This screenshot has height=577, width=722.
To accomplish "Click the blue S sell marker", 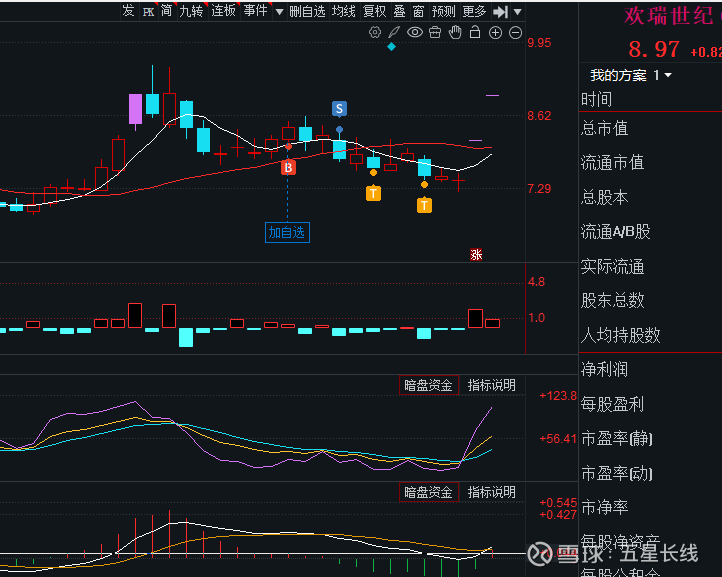I will click(340, 108).
